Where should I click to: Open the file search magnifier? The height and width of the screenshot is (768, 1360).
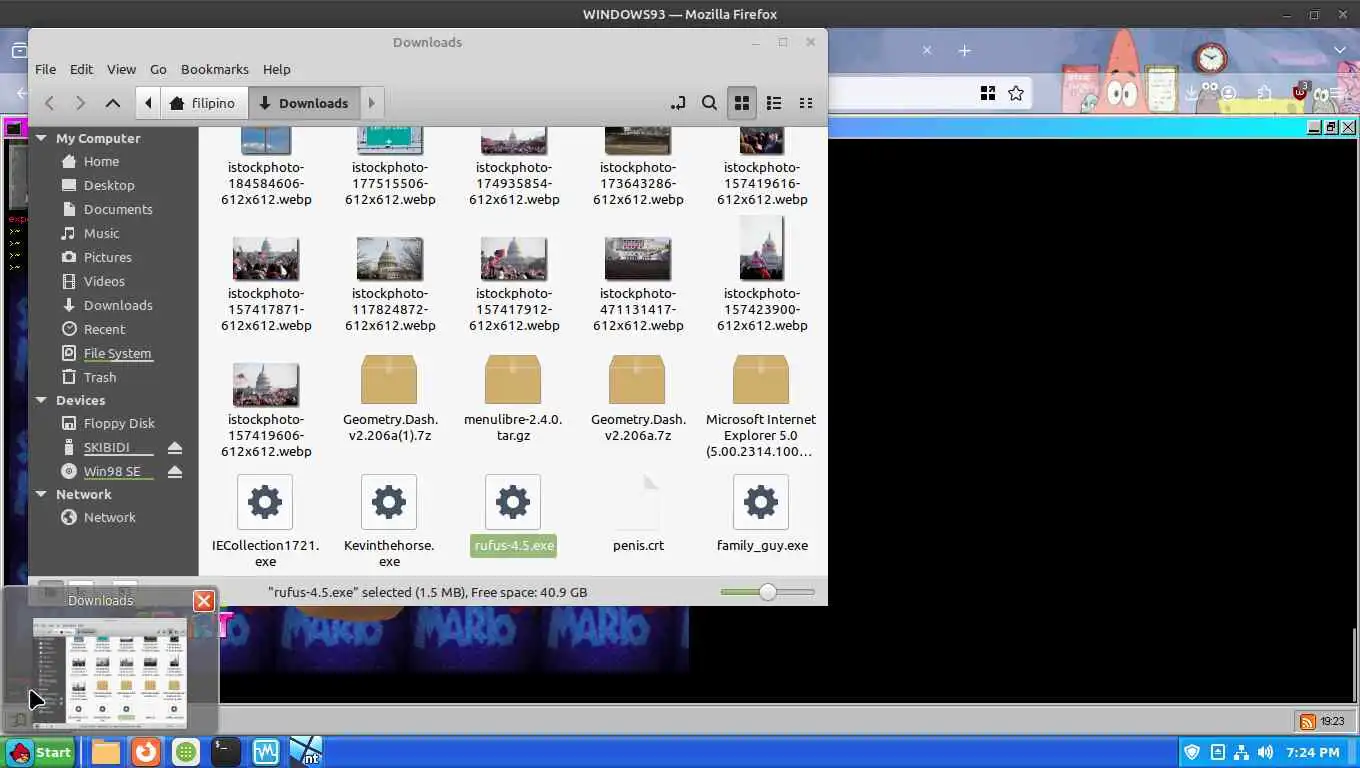[709, 103]
